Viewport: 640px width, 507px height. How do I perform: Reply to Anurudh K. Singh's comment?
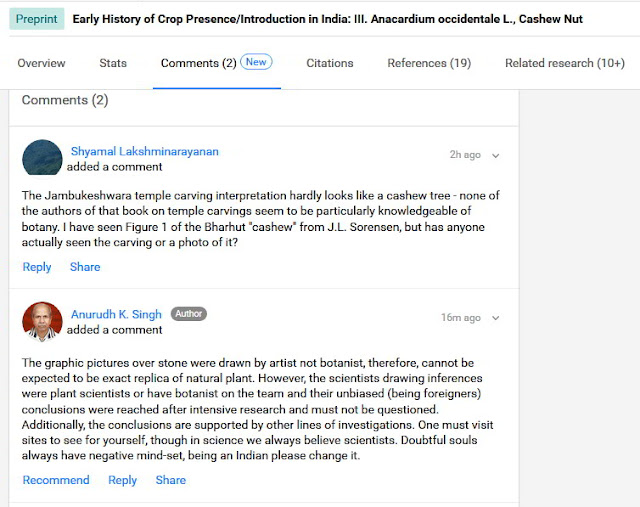[x=122, y=480]
